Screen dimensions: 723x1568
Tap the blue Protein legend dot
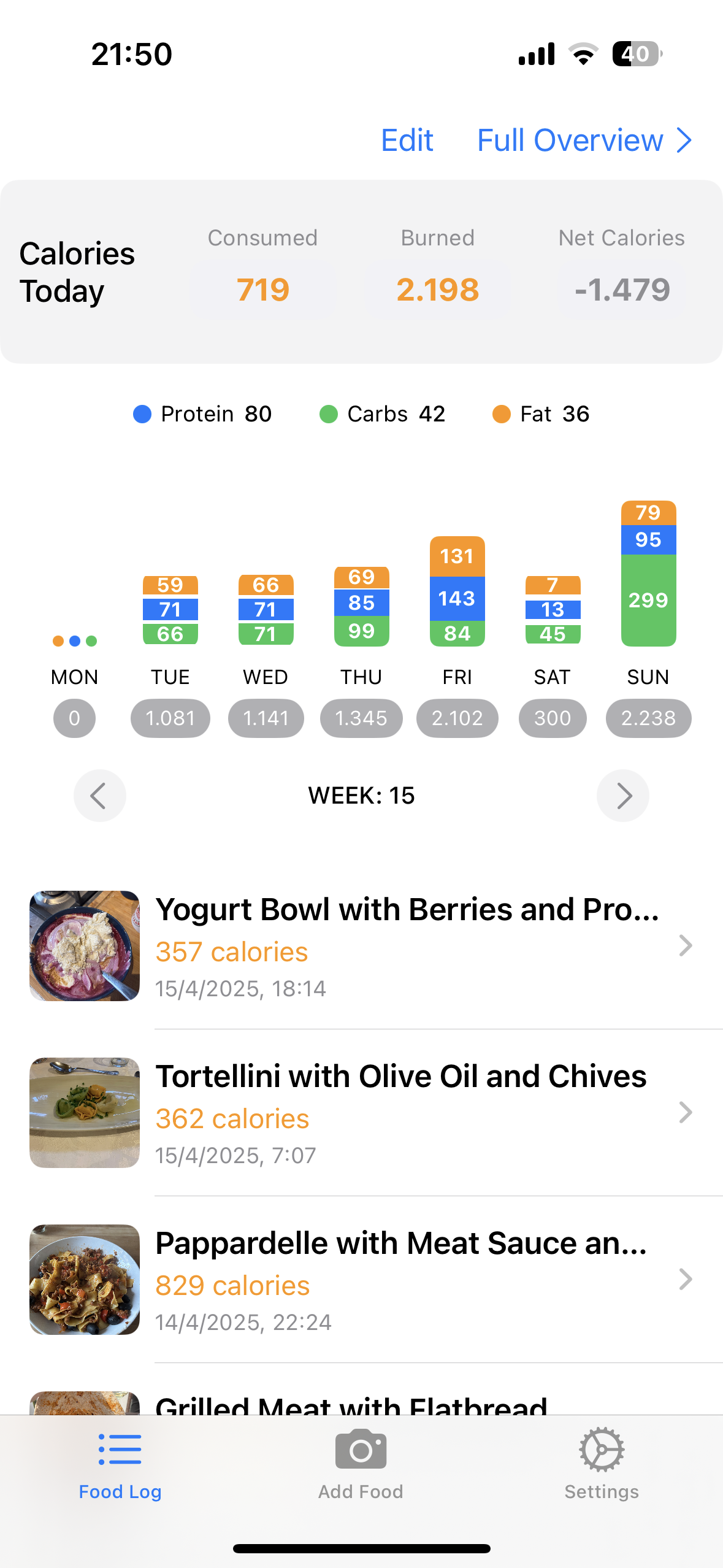tap(142, 414)
